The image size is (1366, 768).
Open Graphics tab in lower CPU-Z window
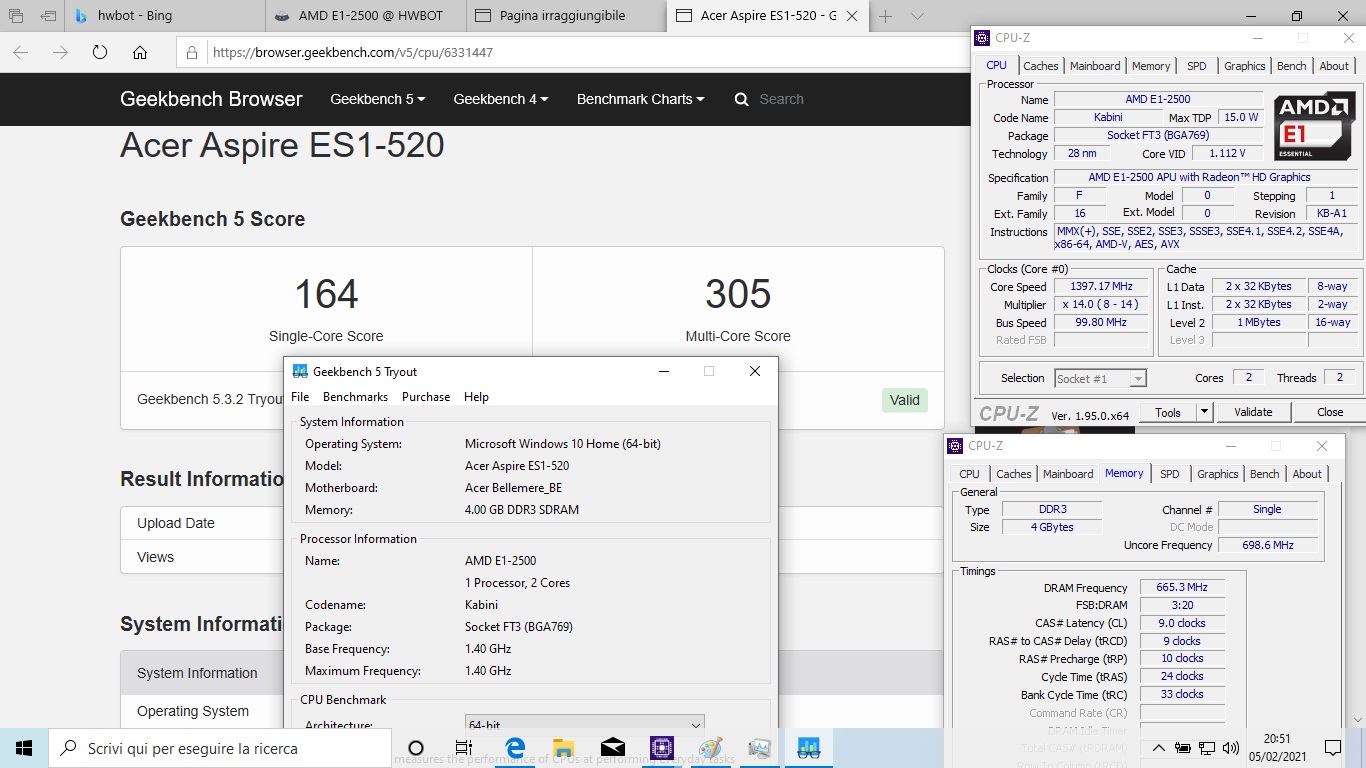pos(1217,474)
